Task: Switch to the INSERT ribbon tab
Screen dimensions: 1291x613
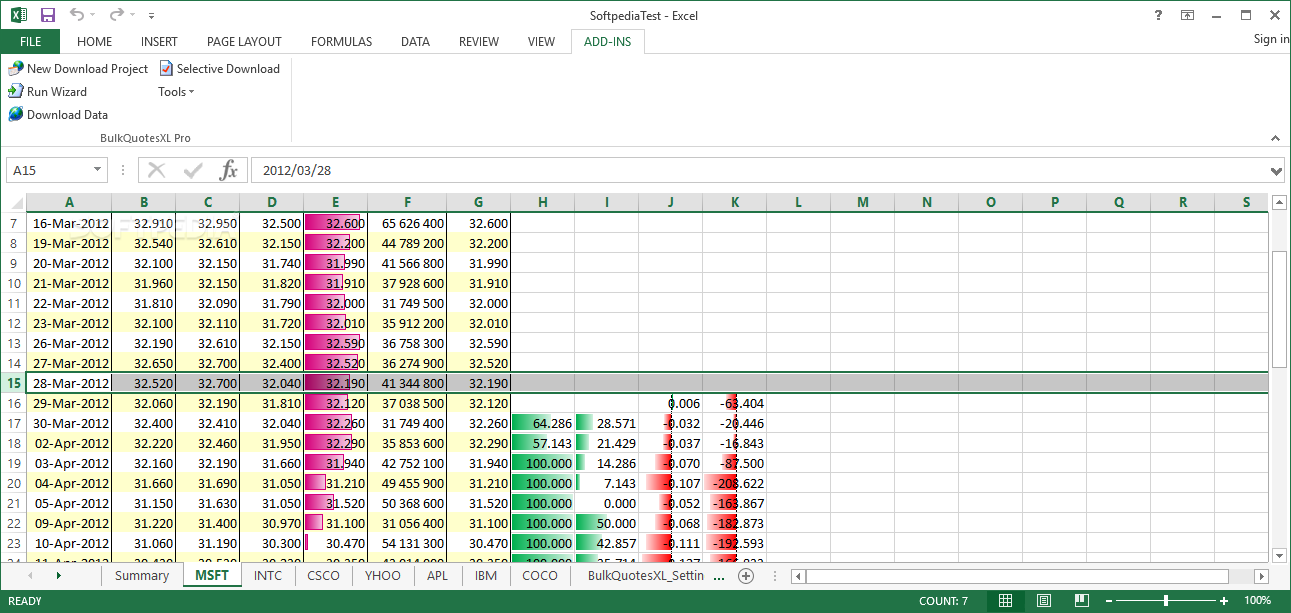Action: point(159,42)
